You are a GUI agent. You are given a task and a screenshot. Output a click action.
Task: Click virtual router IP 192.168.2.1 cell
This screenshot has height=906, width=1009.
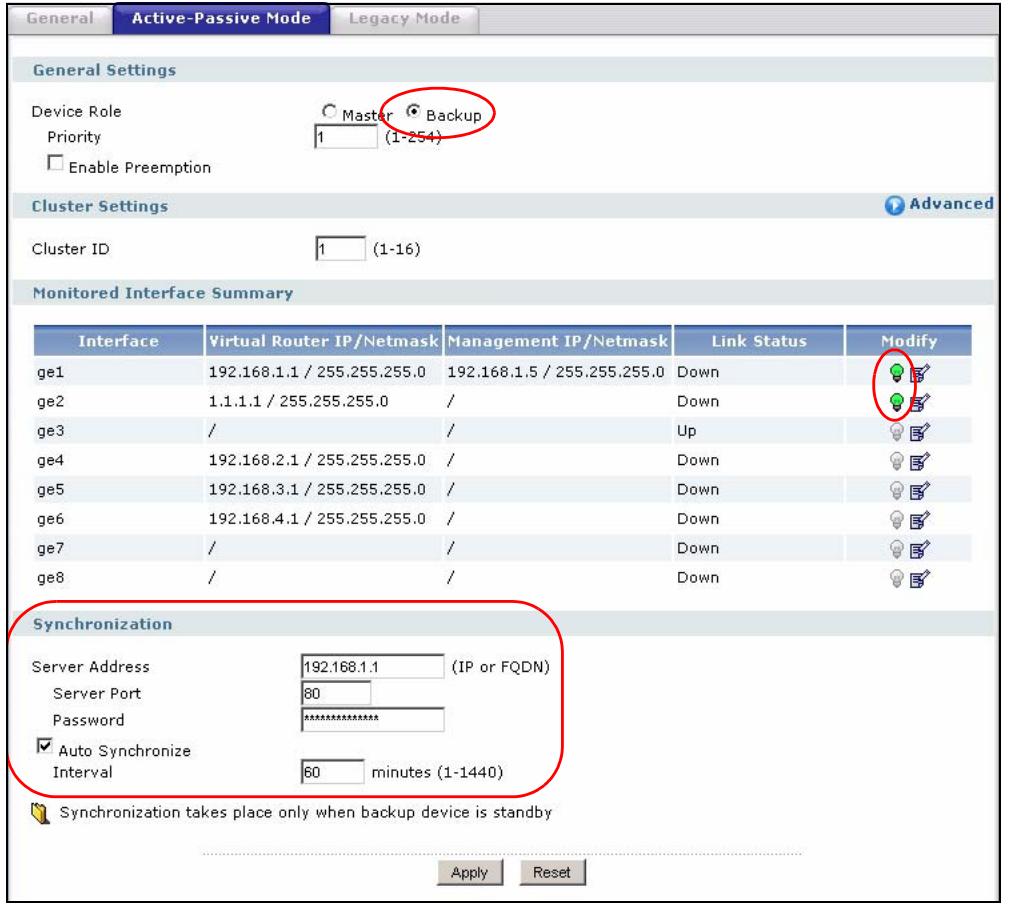317,461
